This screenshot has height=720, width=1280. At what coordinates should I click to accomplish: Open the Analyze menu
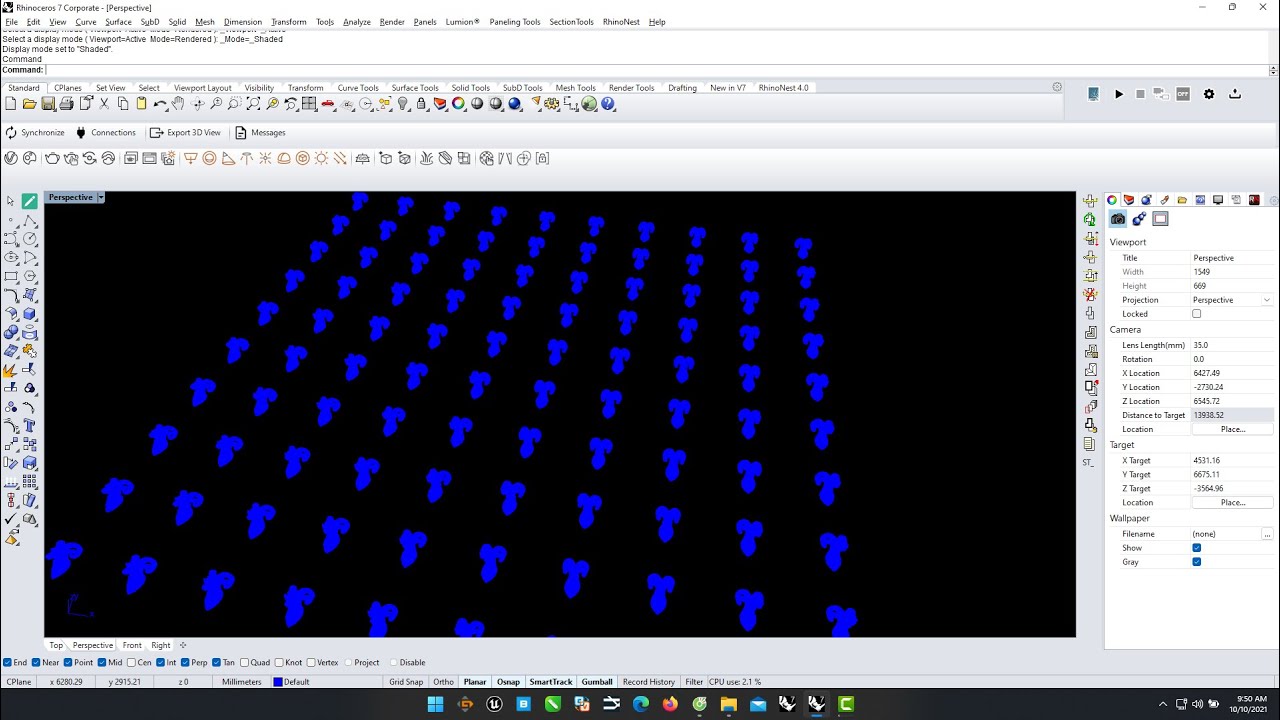tap(357, 22)
